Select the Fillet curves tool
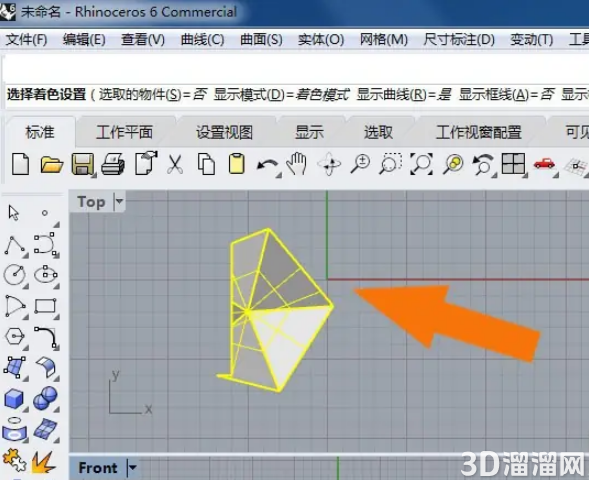The width and height of the screenshot is (589, 480). [x=45, y=337]
